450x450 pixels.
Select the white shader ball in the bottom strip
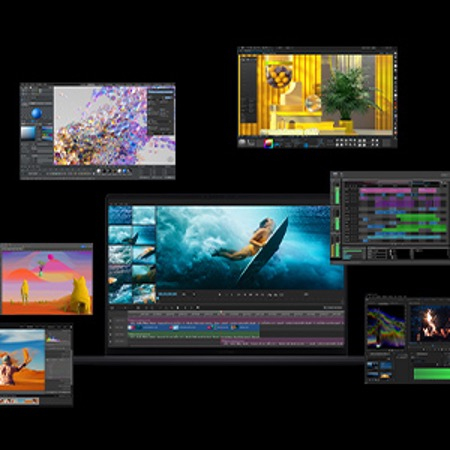tap(99, 171)
